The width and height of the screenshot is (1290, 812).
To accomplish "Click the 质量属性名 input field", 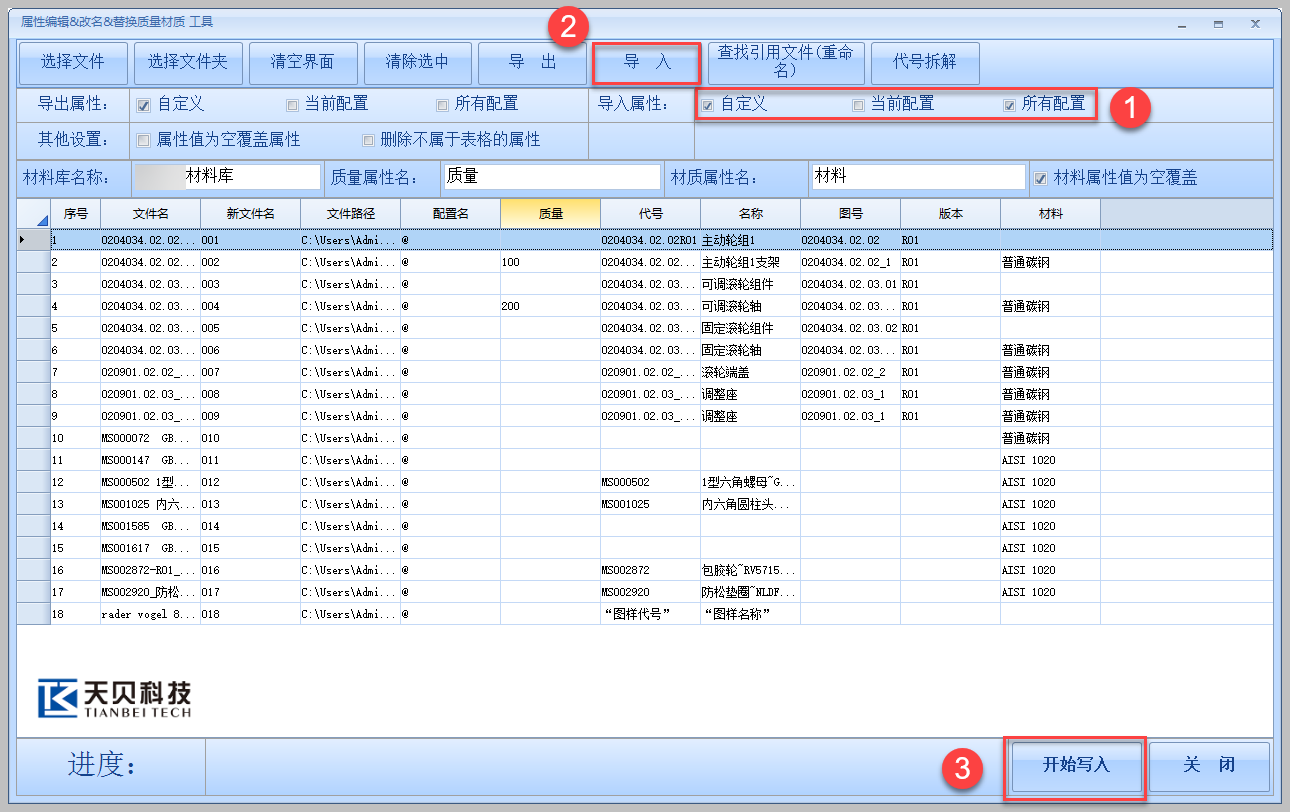I will pyautogui.click(x=551, y=177).
